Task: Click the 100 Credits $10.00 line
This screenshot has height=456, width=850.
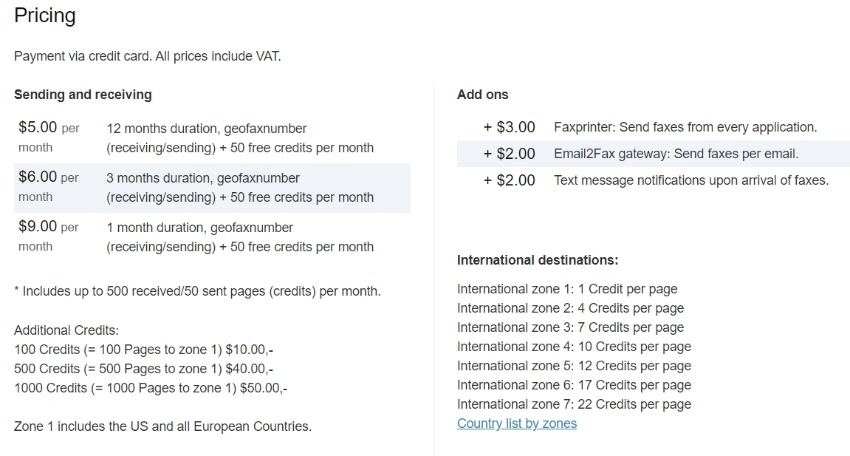Action: (x=144, y=350)
